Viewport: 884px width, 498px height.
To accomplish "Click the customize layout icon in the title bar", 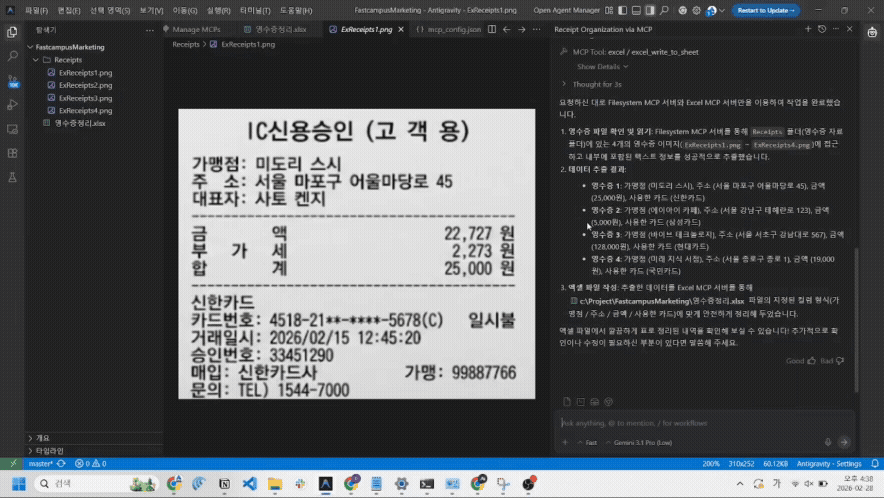I will (609, 10).
